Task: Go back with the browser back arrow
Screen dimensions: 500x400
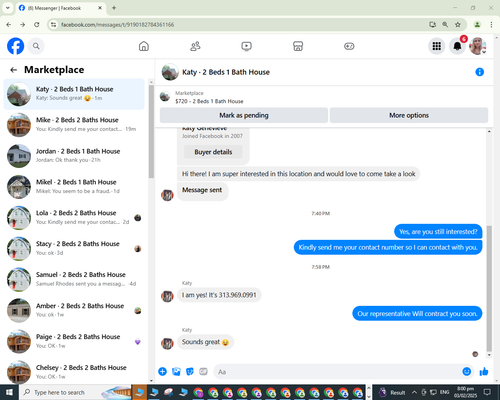Action: 9,25
